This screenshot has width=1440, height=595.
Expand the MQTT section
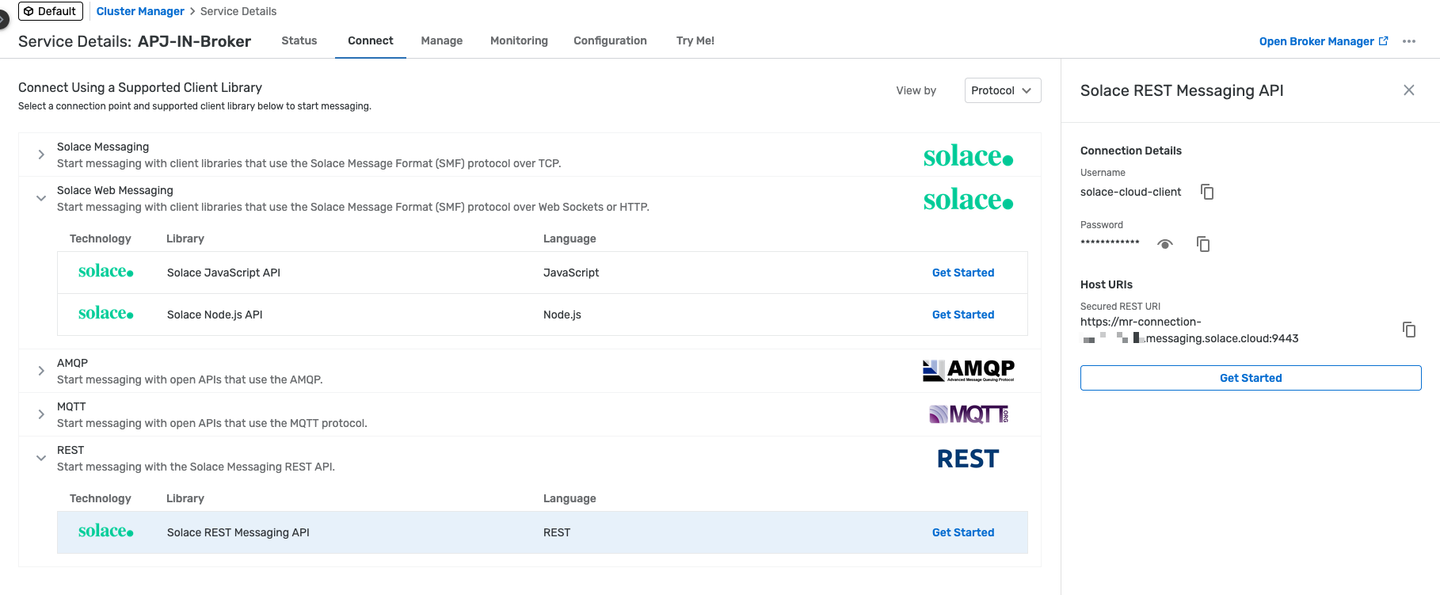pyautogui.click(x=41, y=414)
